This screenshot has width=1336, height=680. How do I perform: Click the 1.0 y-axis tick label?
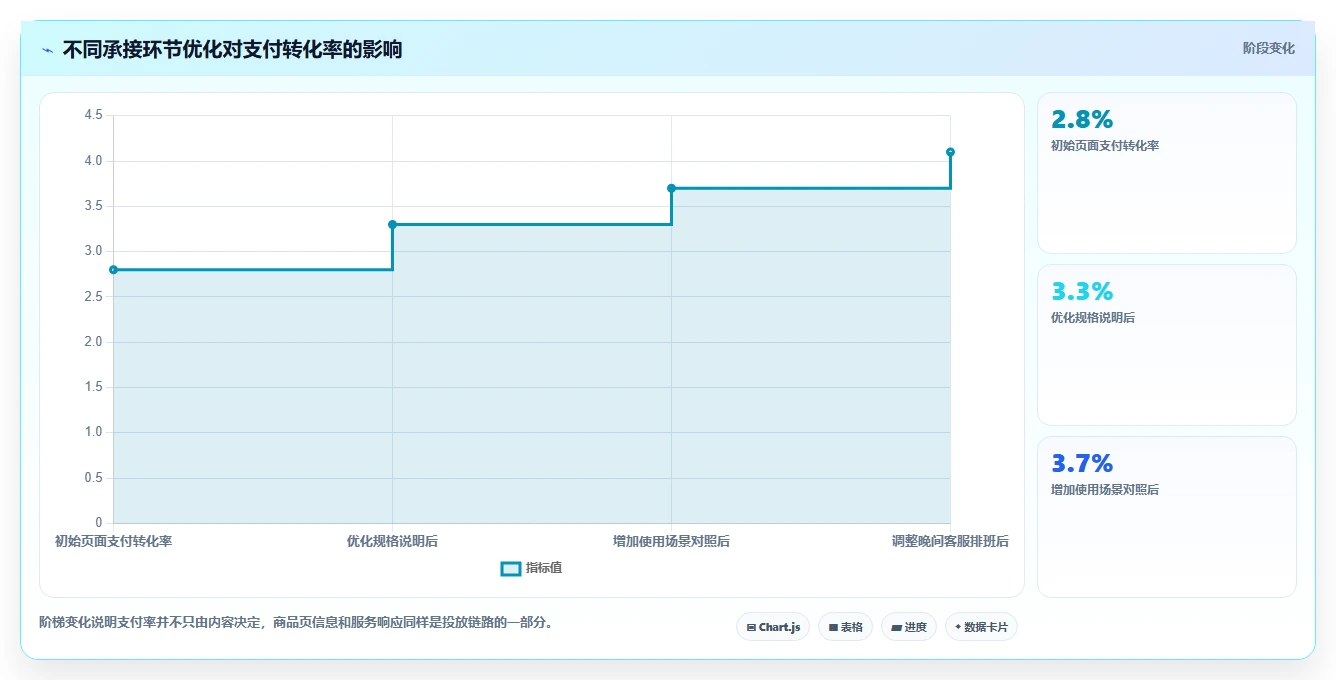[x=93, y=432]
